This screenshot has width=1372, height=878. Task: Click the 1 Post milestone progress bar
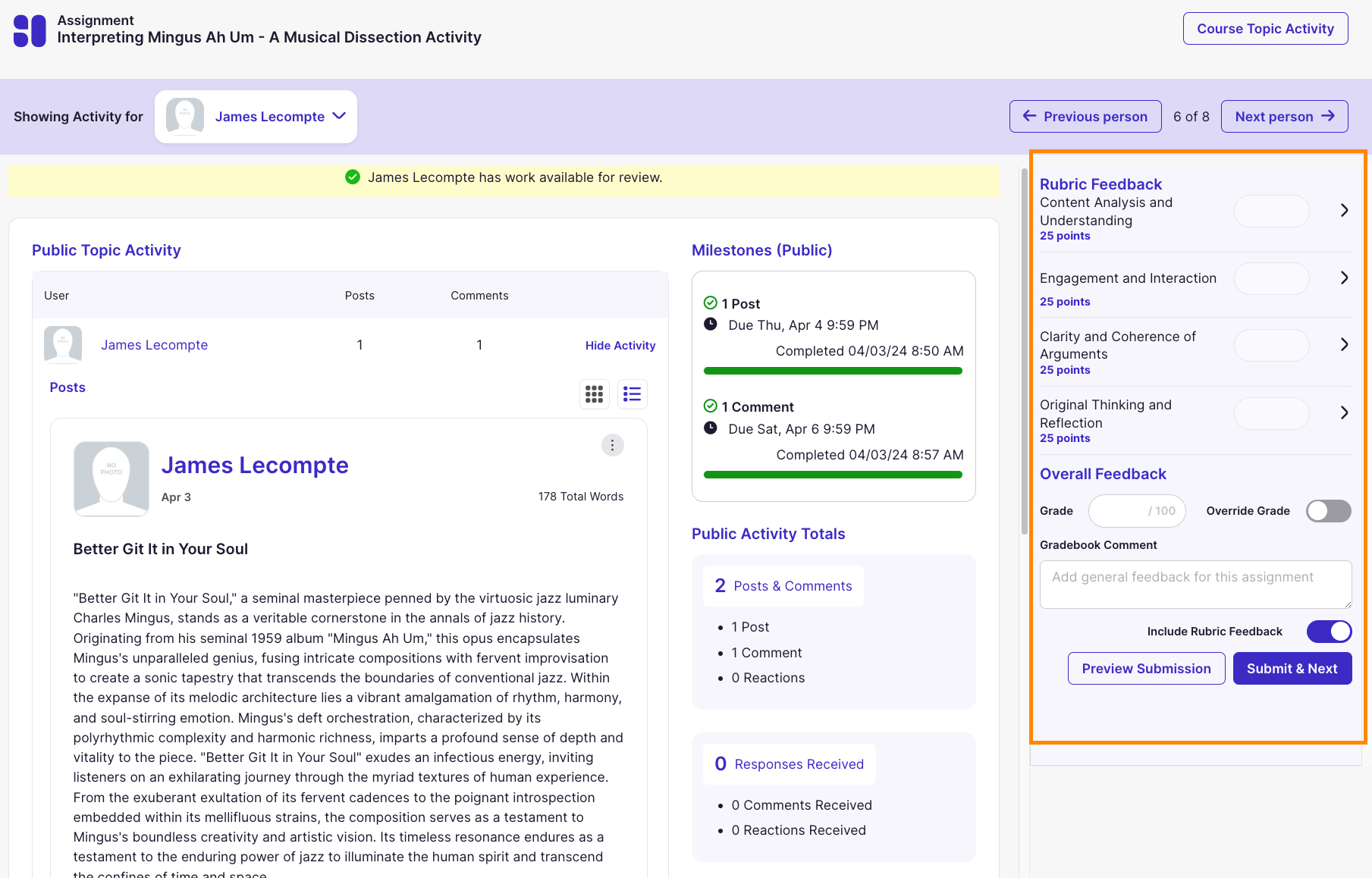(833, 371)
